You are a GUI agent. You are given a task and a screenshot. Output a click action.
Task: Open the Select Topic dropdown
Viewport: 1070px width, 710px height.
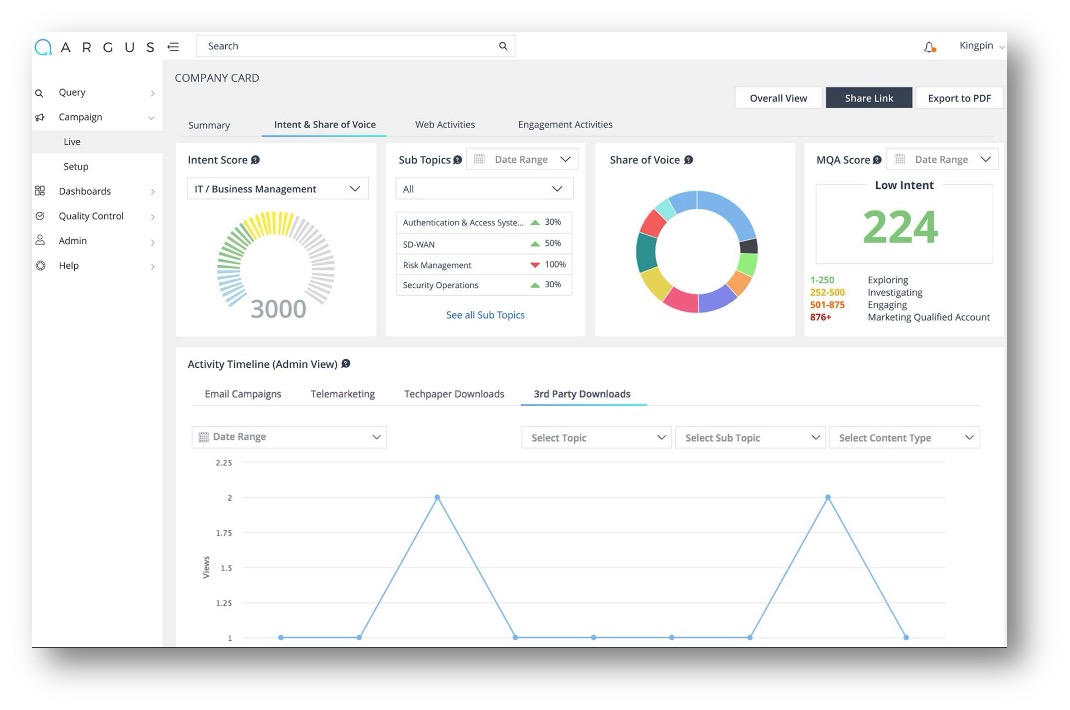(596, 438)
